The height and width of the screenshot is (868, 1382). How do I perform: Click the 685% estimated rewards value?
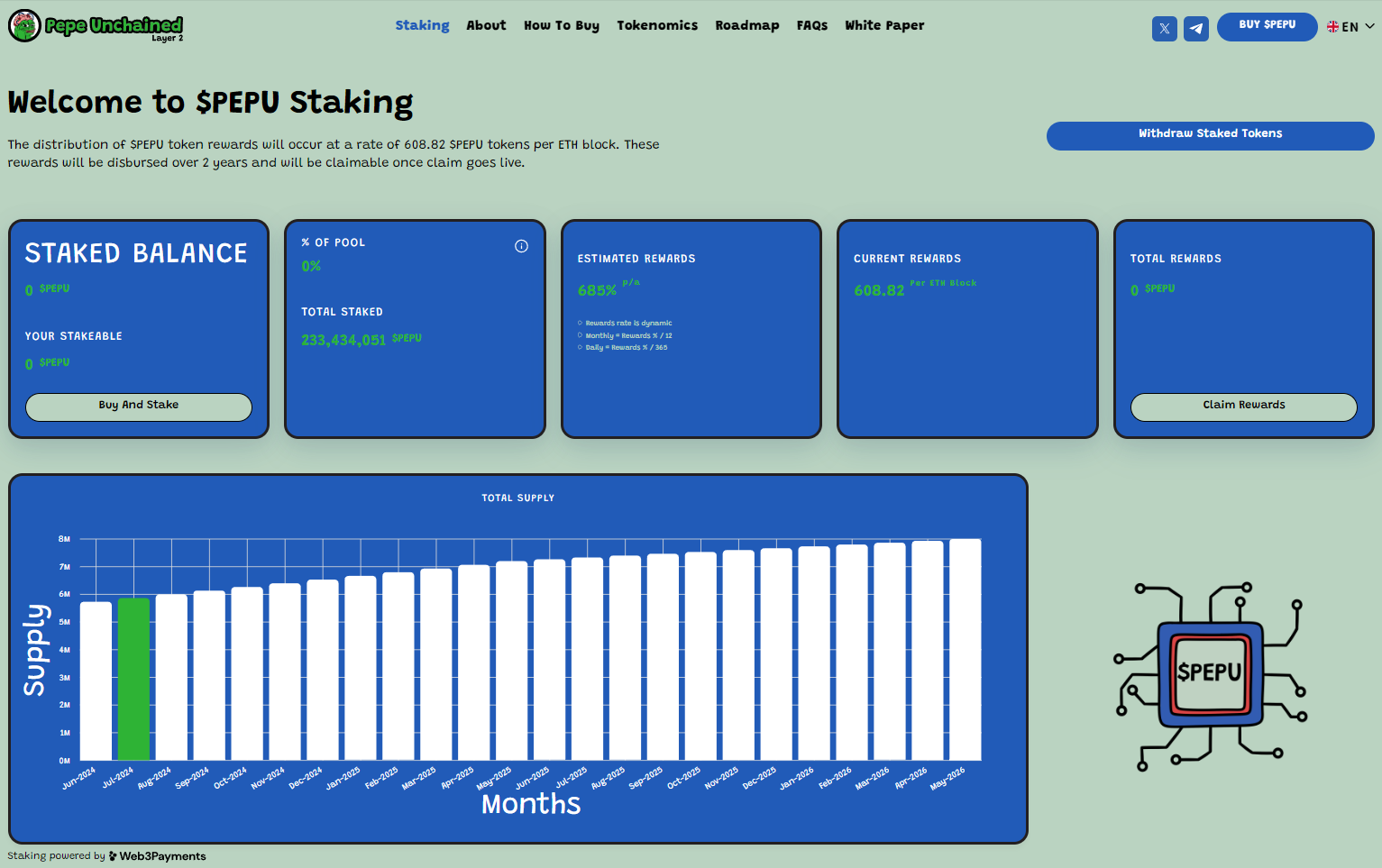pos(597,290)
